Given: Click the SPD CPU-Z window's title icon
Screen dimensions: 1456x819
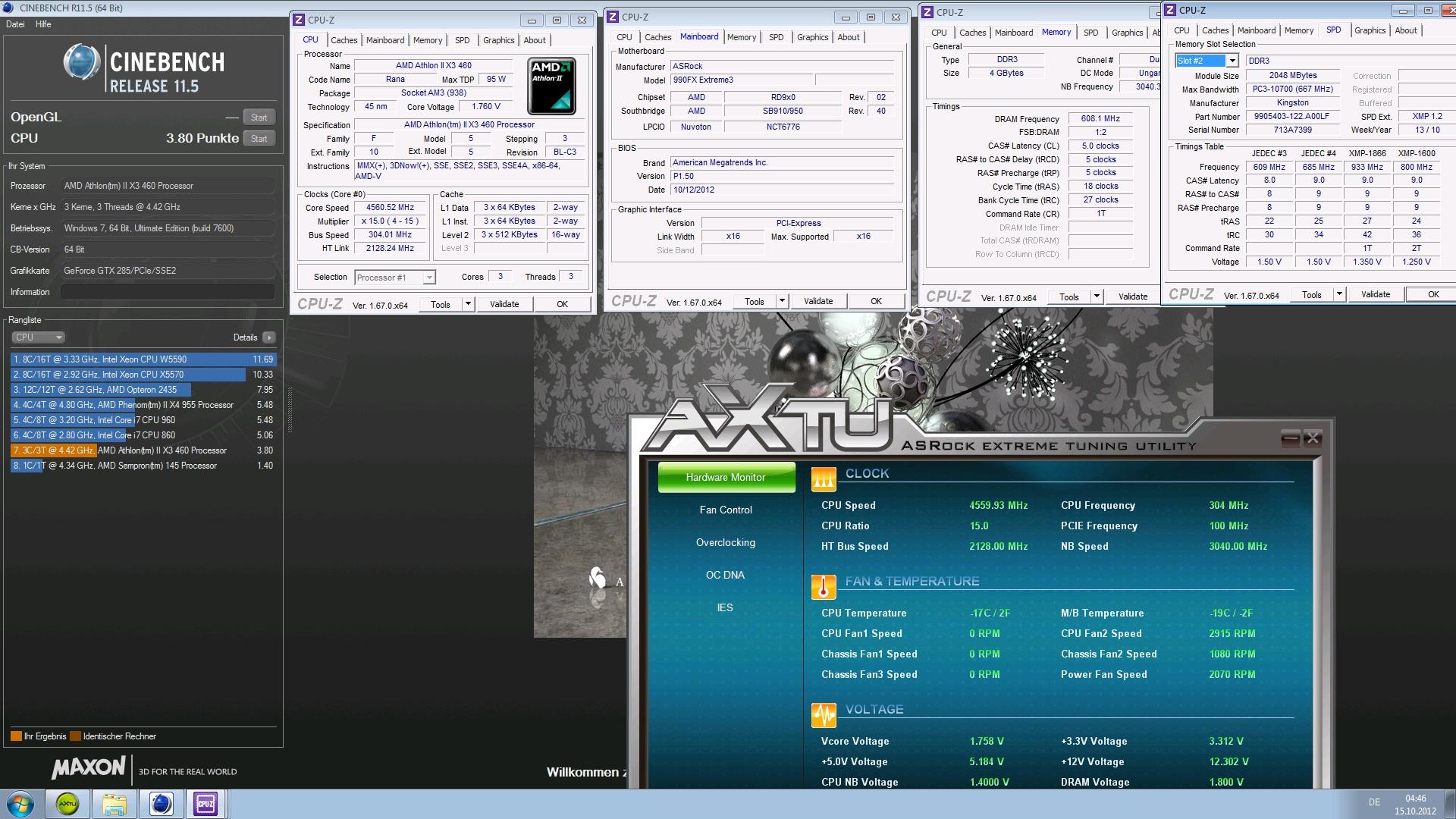Looking at the screenshot, I should 1170,10.
